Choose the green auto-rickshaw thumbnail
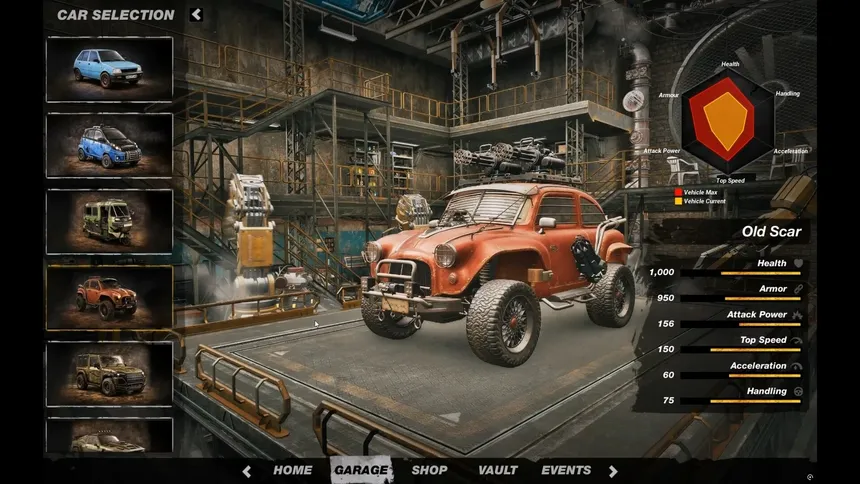Viewport: 860px width, 484px height. (x=110, y=221)
